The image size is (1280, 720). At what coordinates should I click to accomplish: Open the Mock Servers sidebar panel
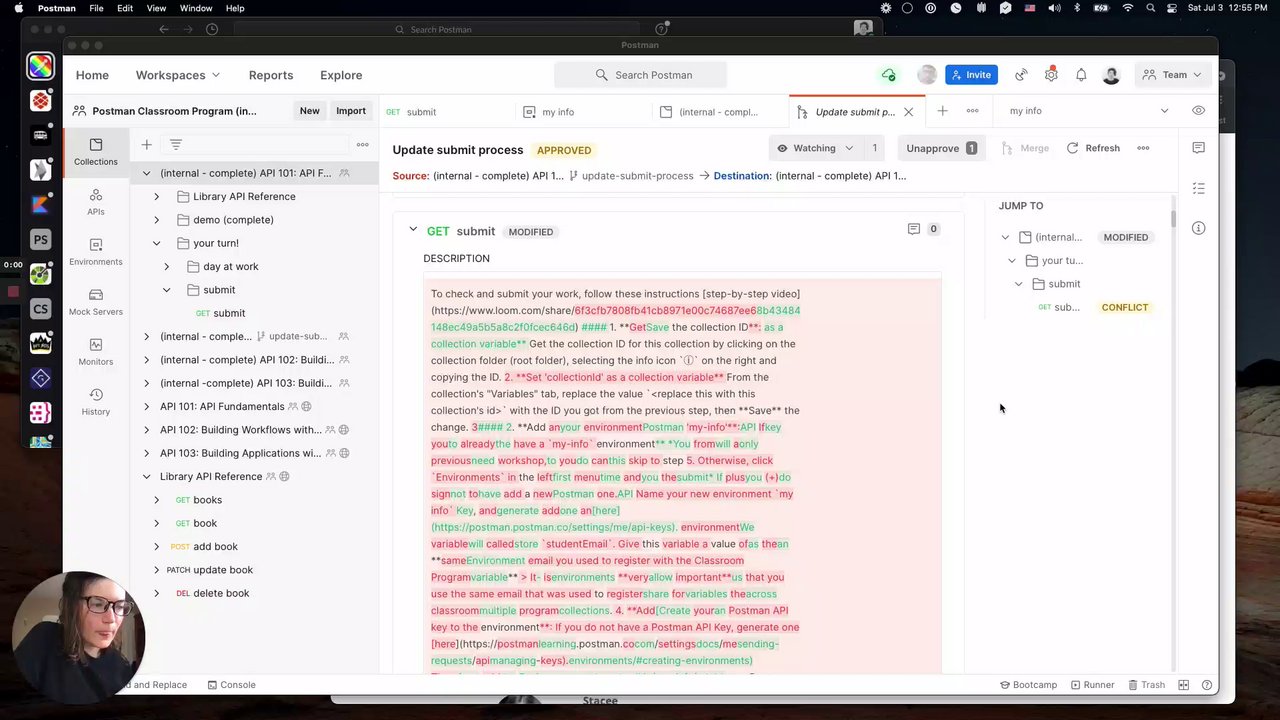(x=95, y=302)
